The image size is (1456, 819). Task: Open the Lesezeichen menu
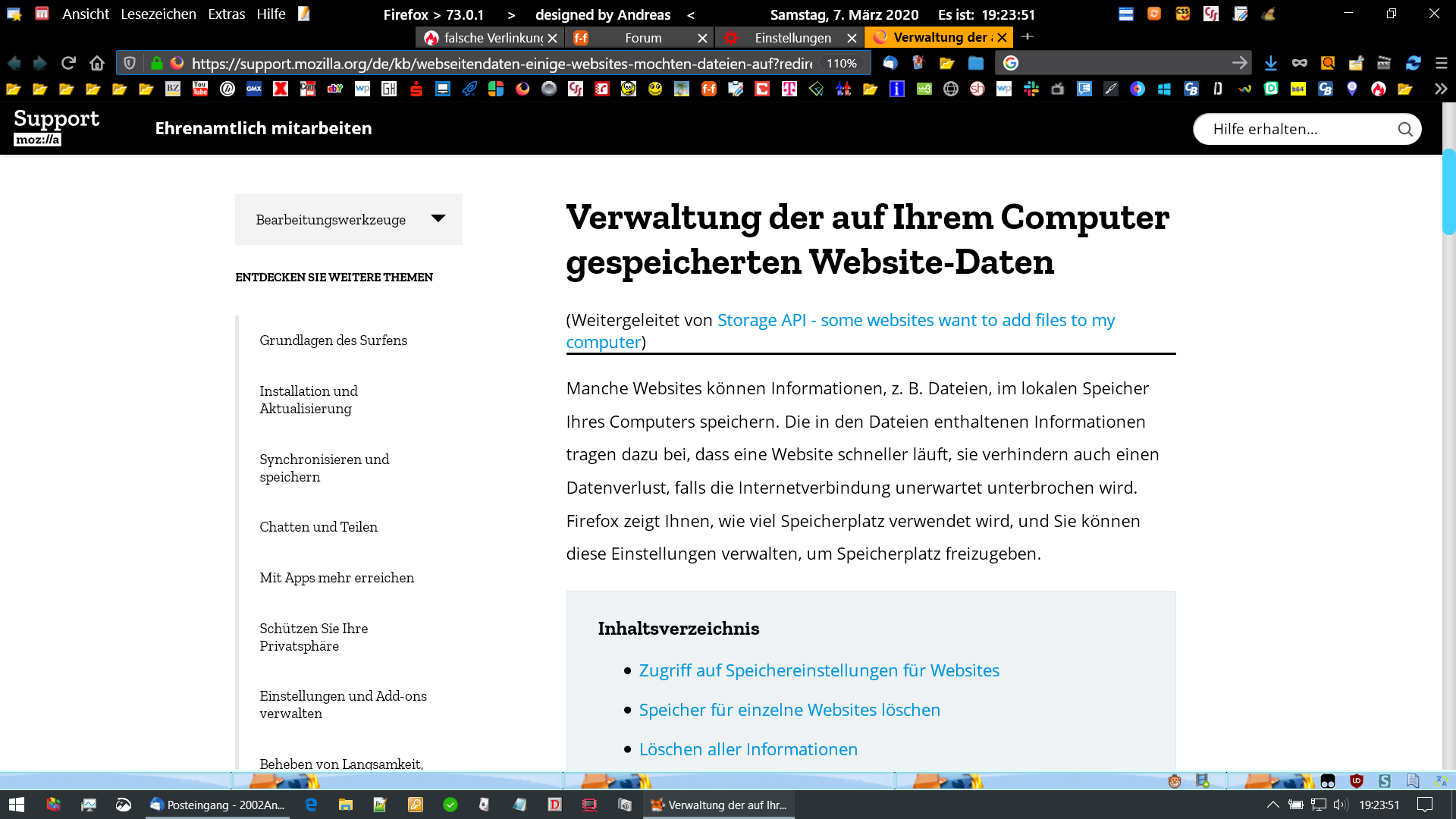click(x=158, y=14)
